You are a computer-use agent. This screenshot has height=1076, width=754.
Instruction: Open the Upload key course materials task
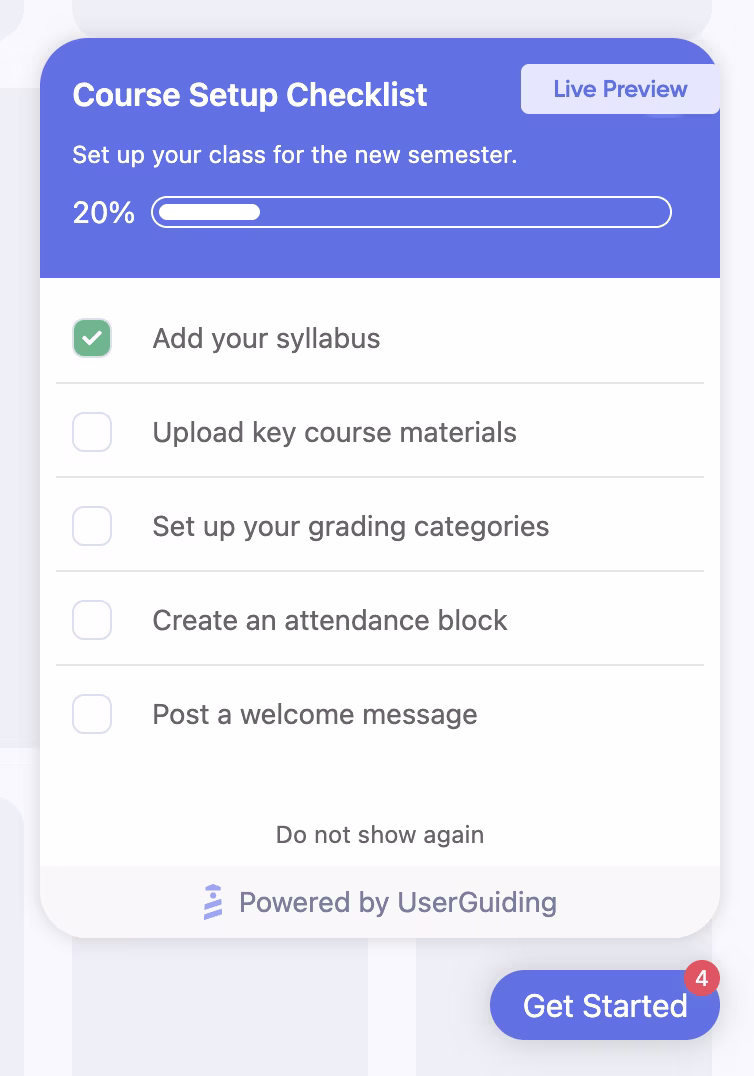(x=334, y=432)
